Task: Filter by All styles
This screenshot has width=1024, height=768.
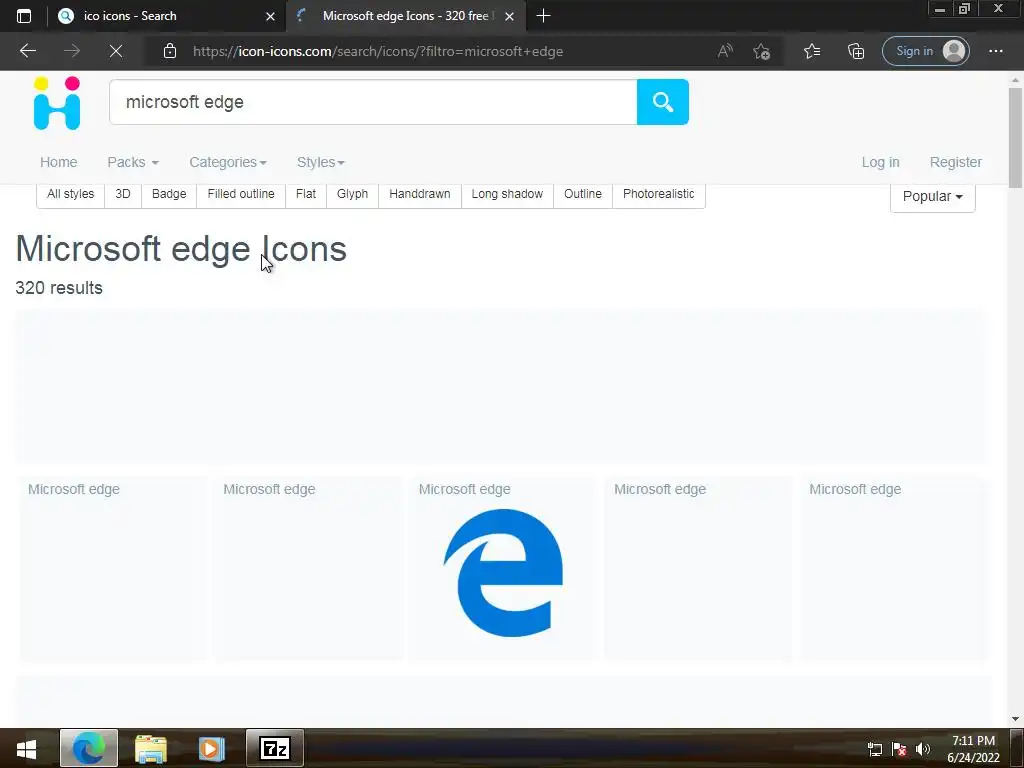Action: pos(71,194)
